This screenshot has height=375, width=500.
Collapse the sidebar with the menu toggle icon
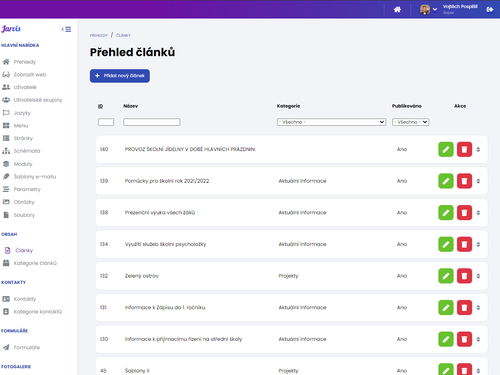tap(66, 29)
